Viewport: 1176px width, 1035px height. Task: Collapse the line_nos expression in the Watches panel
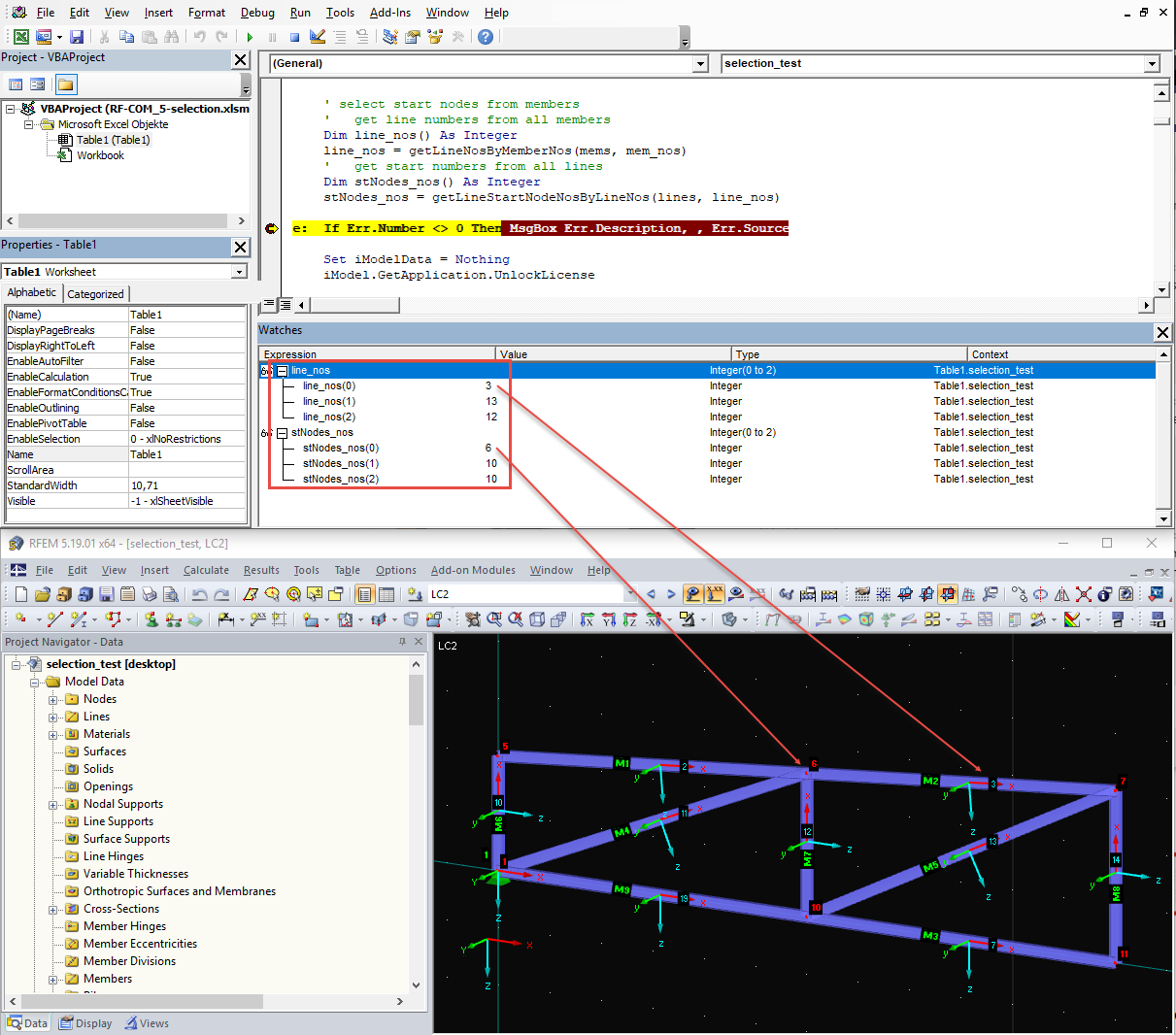283,370
